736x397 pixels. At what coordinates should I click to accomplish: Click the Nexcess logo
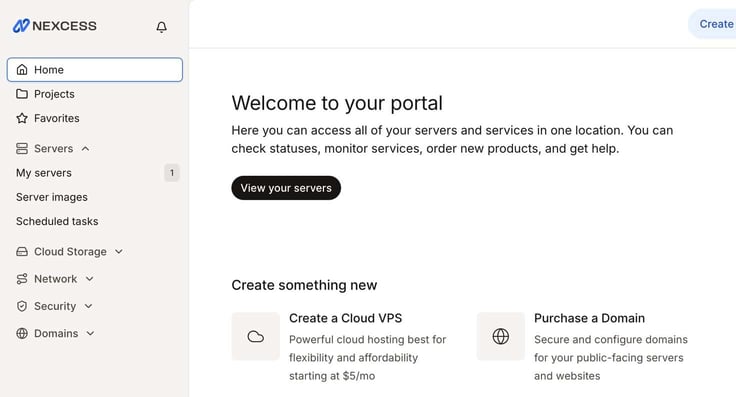54,26
